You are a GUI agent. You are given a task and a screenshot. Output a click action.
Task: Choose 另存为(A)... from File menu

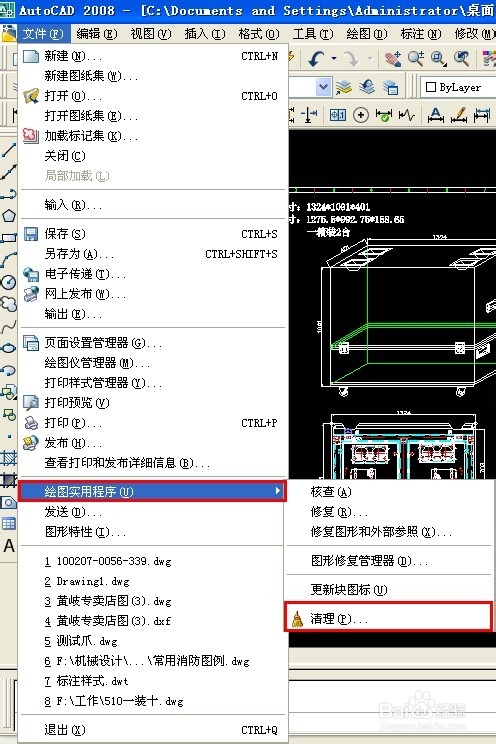pyautogui.click(x=153, y=254)
